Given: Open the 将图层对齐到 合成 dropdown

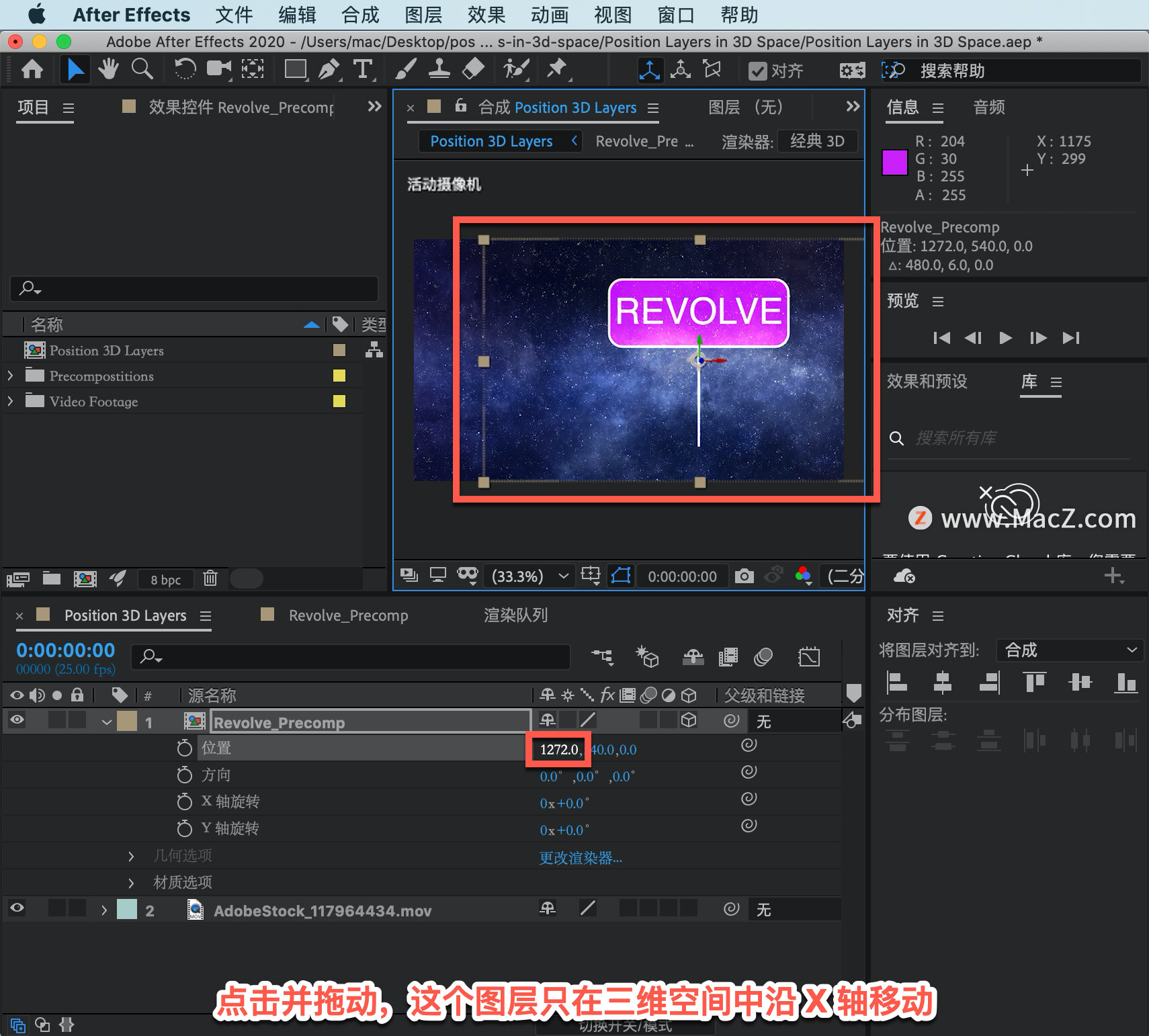Looking at the screenshot, I should 1070,650.
